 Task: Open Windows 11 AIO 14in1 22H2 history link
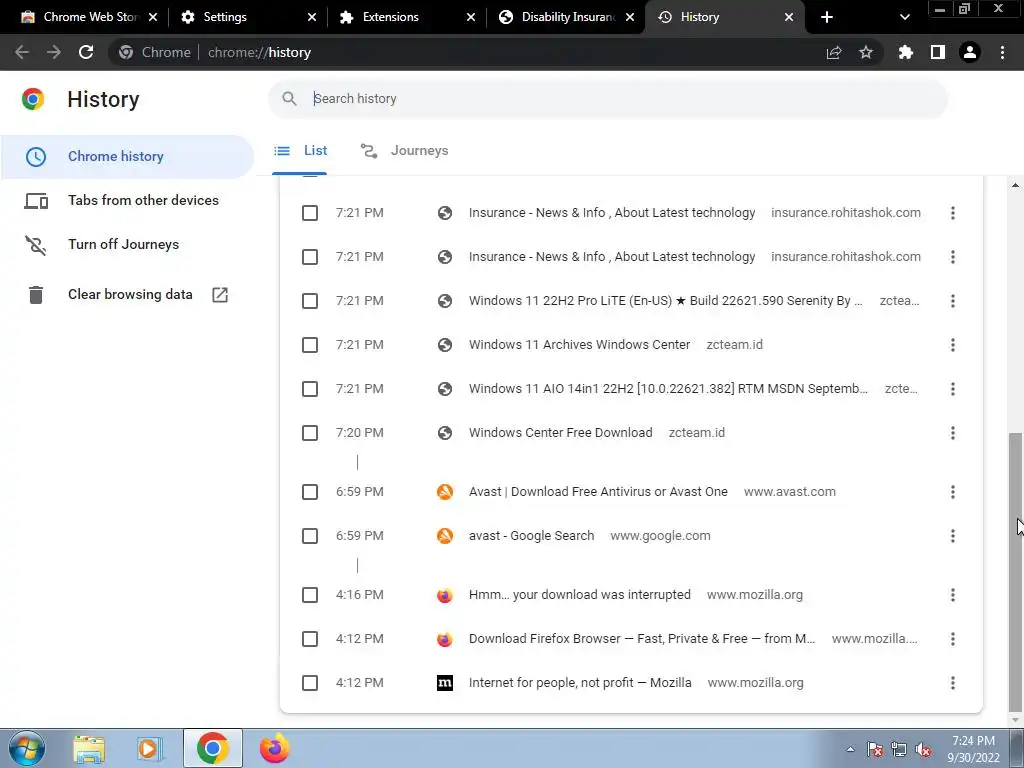[x=668, y=389]
